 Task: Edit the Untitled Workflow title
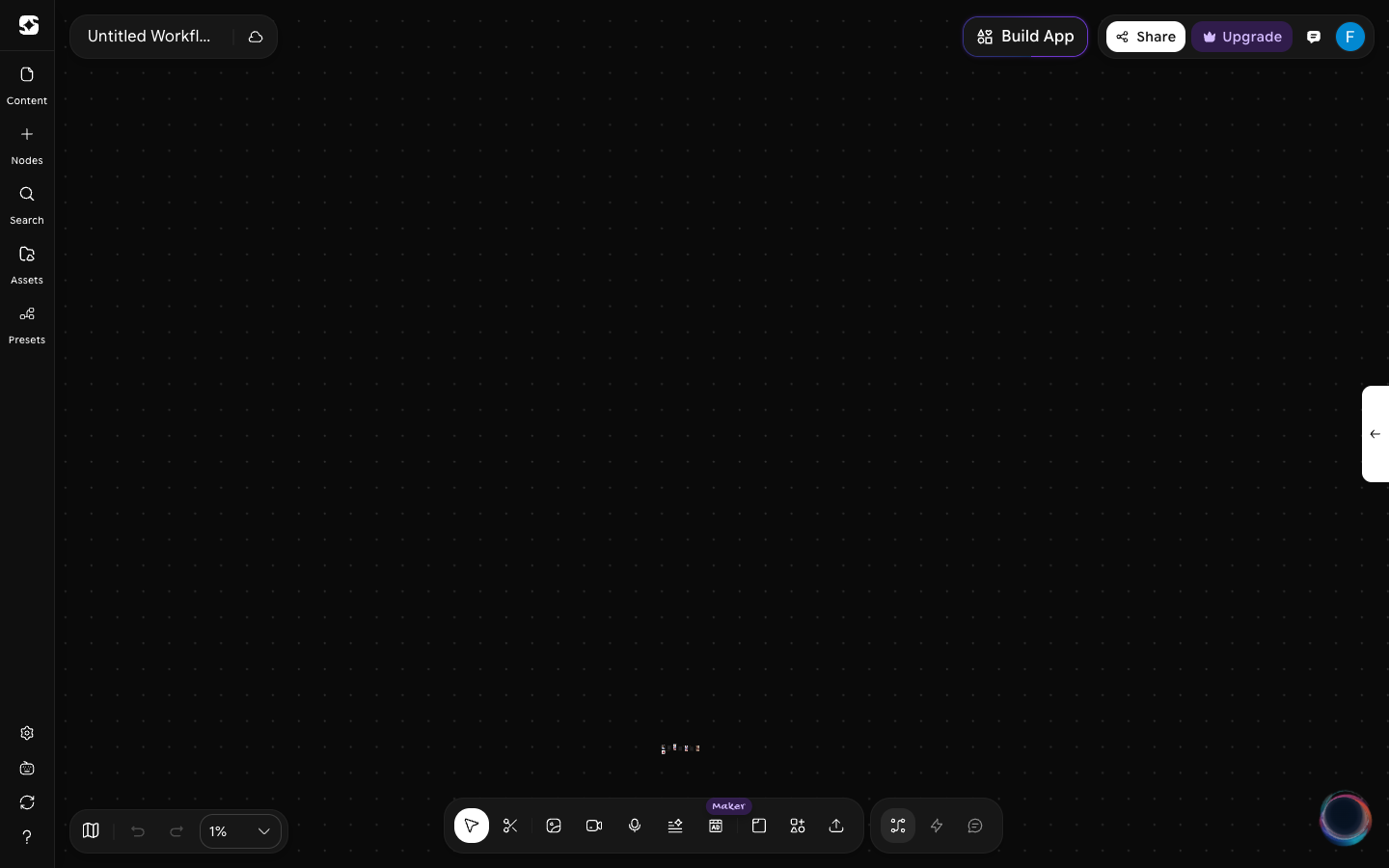coord(150,37)
